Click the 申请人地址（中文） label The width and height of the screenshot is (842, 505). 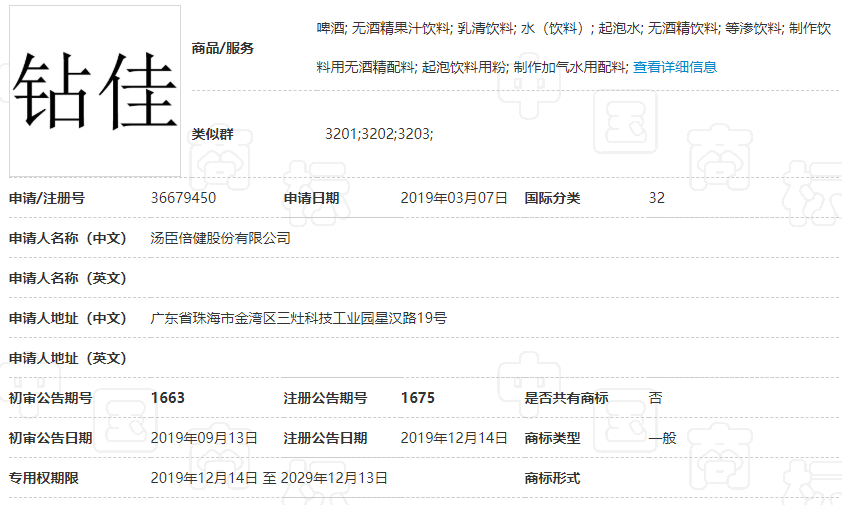click(x=68, y=318)
